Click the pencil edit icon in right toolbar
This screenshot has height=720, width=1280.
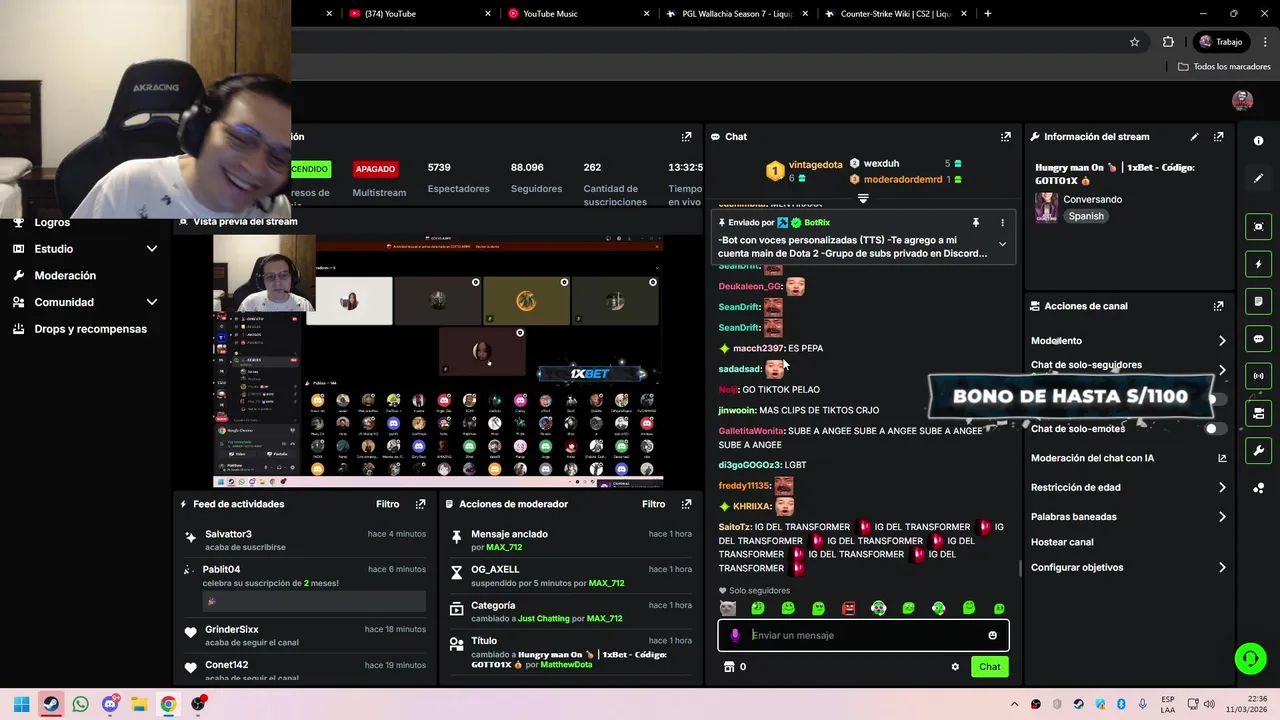coord(1258,178)
